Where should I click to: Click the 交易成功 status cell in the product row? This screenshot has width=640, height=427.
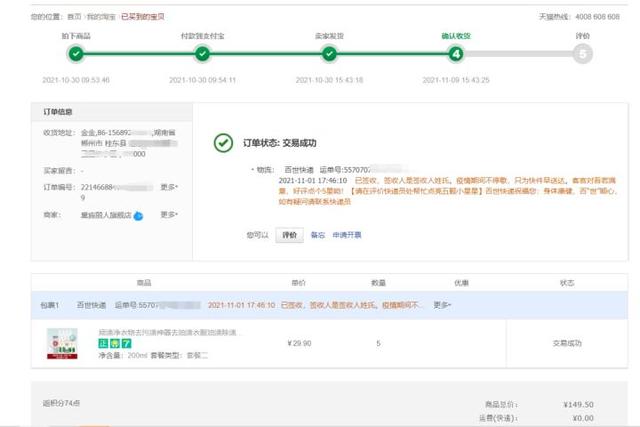click(x=567, y=343)
